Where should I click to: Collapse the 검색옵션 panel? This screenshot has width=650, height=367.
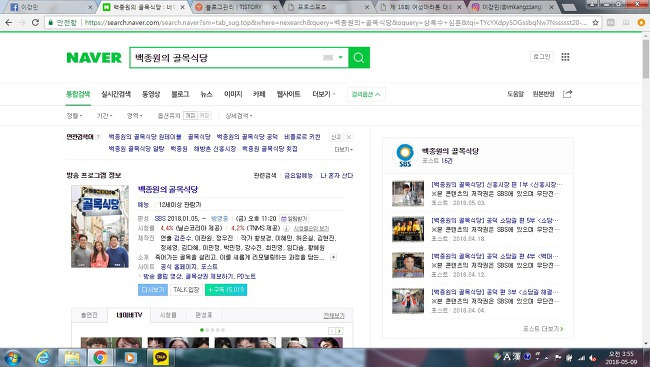(x=366, y=95)
